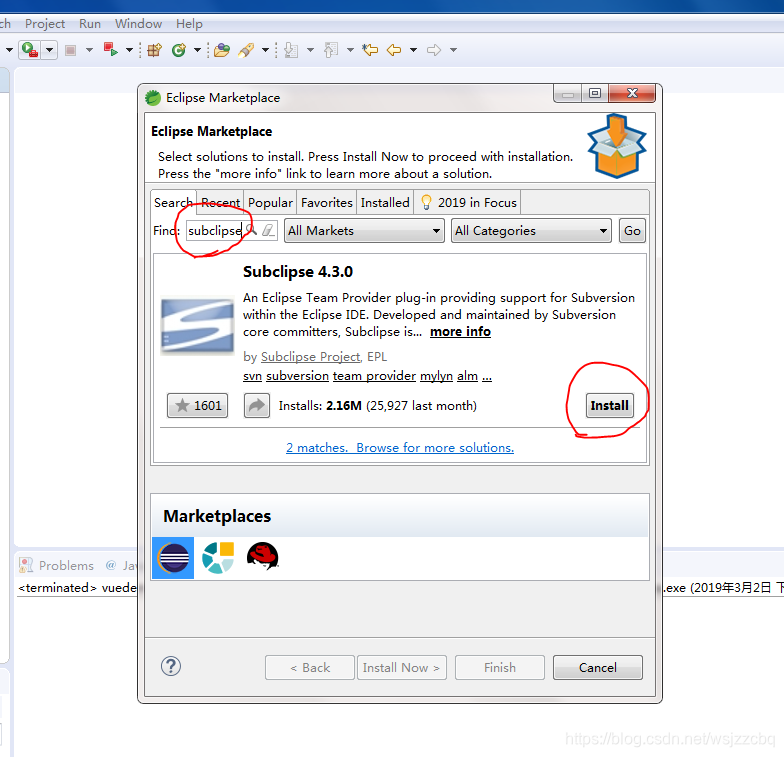Screen dimensions: 784x757
Task: Select the Search tab in Marketplace
Action: 173,202
